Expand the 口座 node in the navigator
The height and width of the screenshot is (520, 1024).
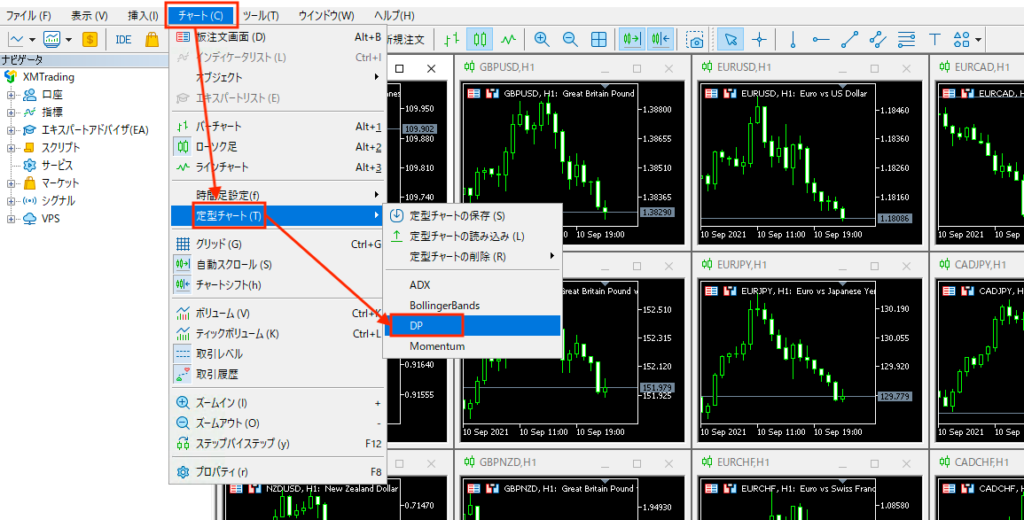[11, 95]
